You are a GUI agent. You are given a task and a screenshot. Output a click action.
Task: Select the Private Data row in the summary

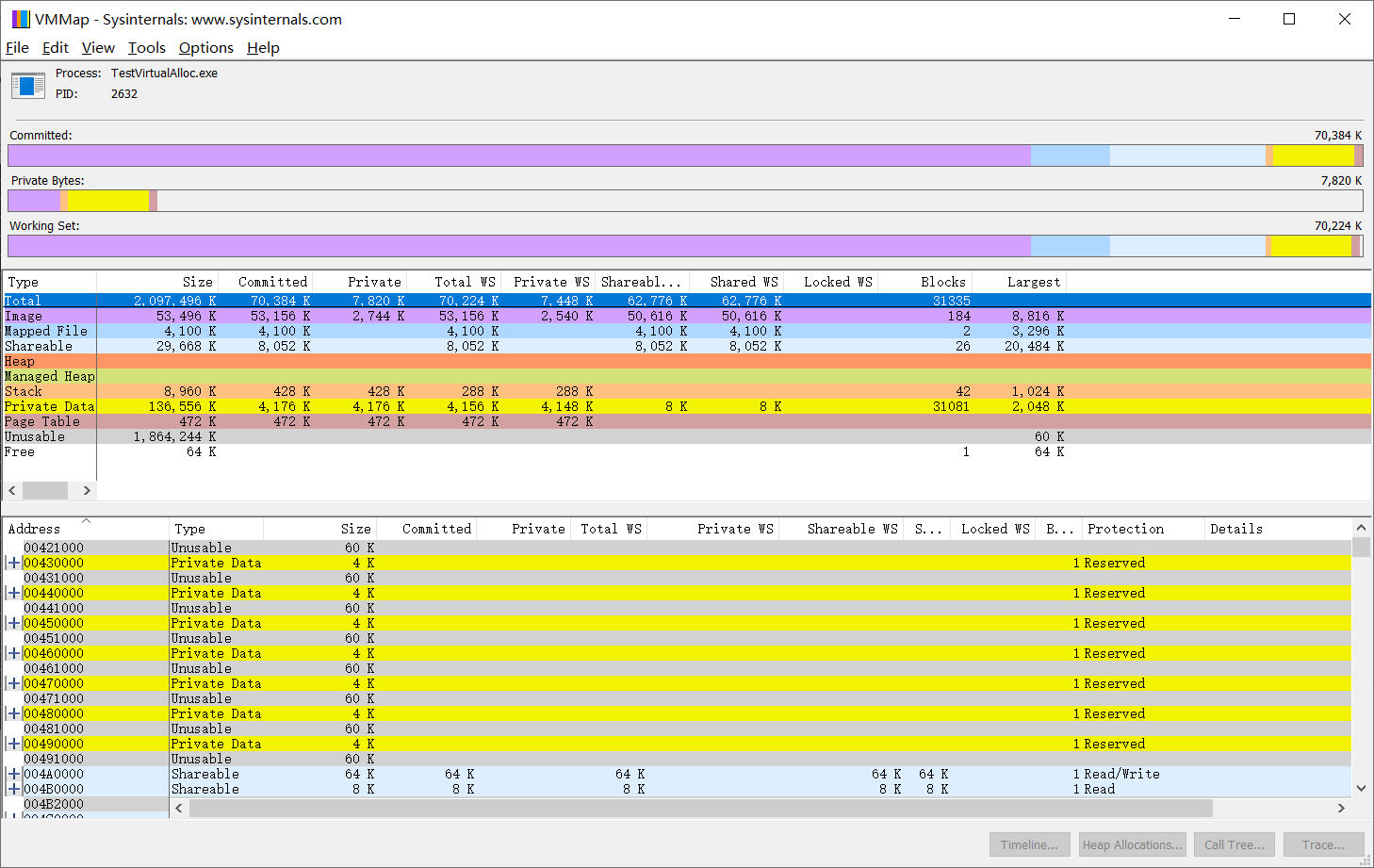click(49, 406)
